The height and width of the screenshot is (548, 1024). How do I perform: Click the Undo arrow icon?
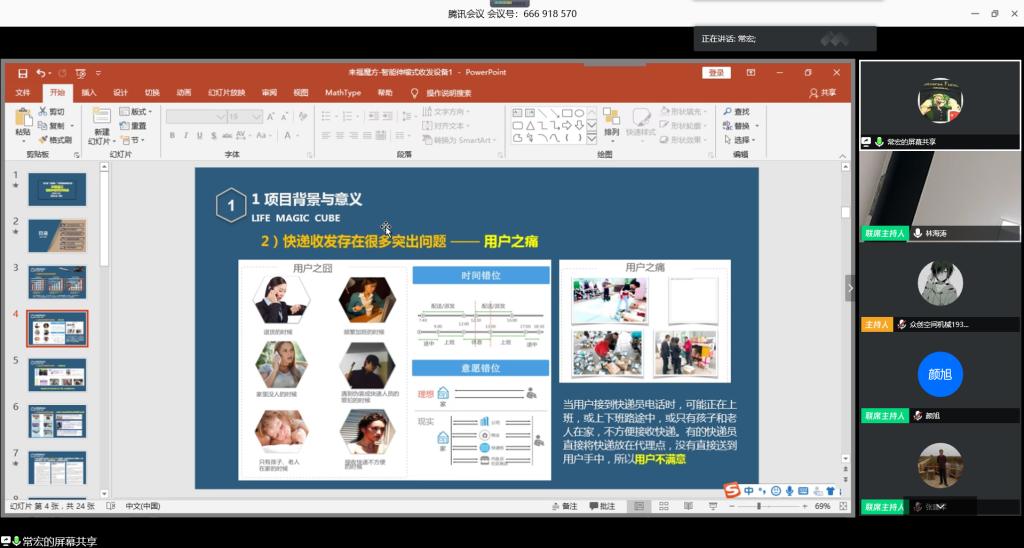point(41,73)
